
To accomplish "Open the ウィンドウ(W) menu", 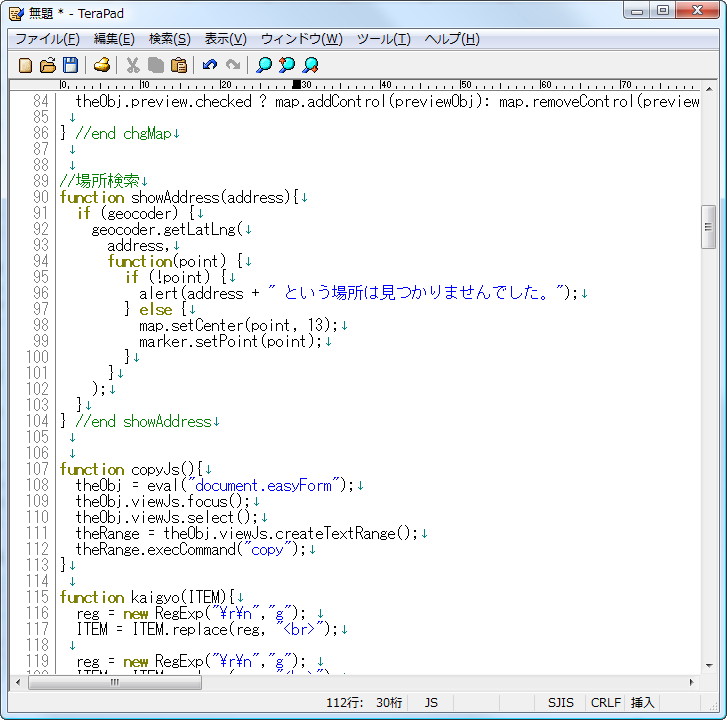I will [x=302, y=39].
